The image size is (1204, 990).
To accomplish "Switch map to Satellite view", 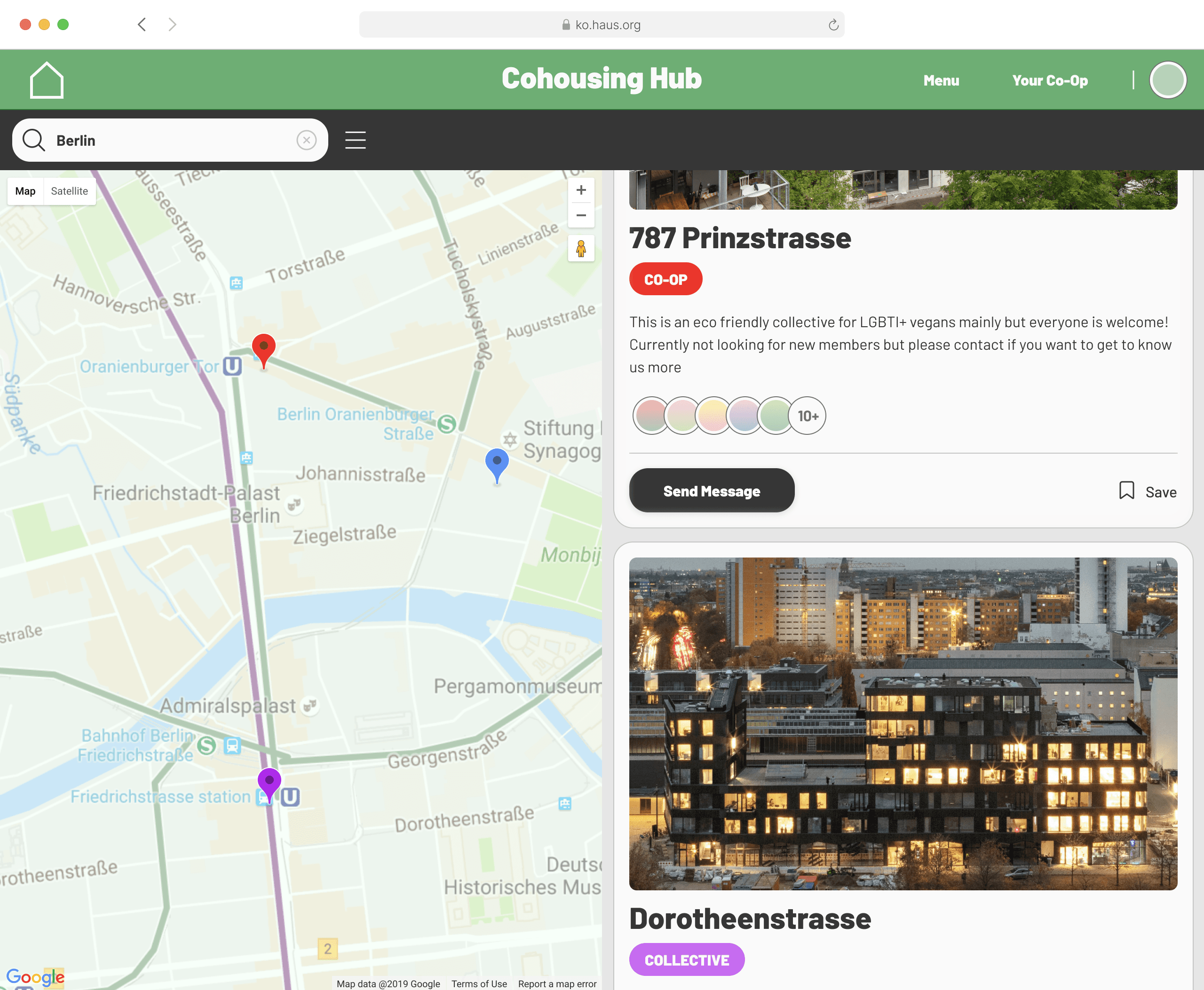I will (x=69, y=191).
